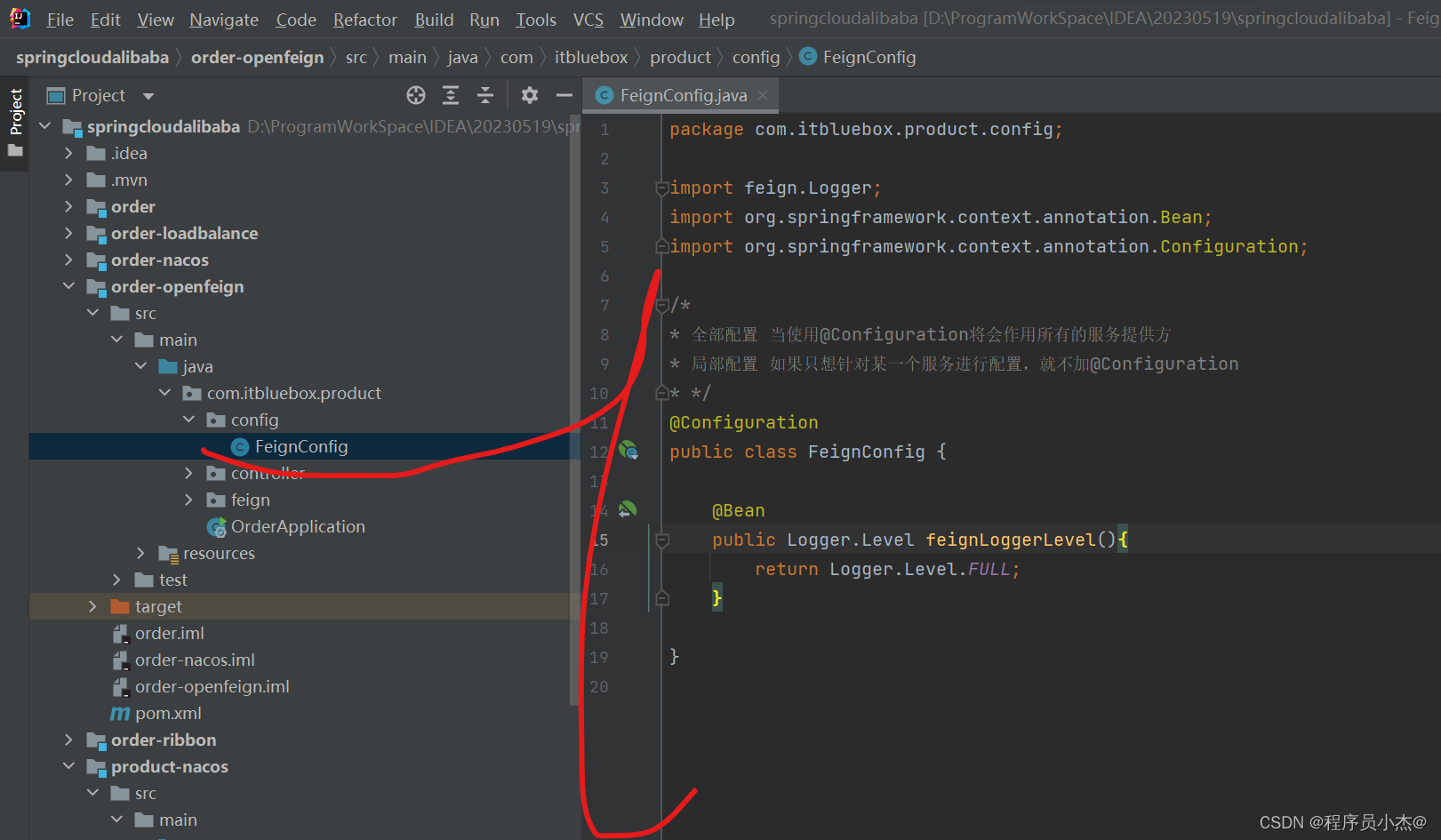The width and height of the screenshot is (1441, 840).
Task: Expand the test folder
Action: pyautogui.click(x=116, y=580)
